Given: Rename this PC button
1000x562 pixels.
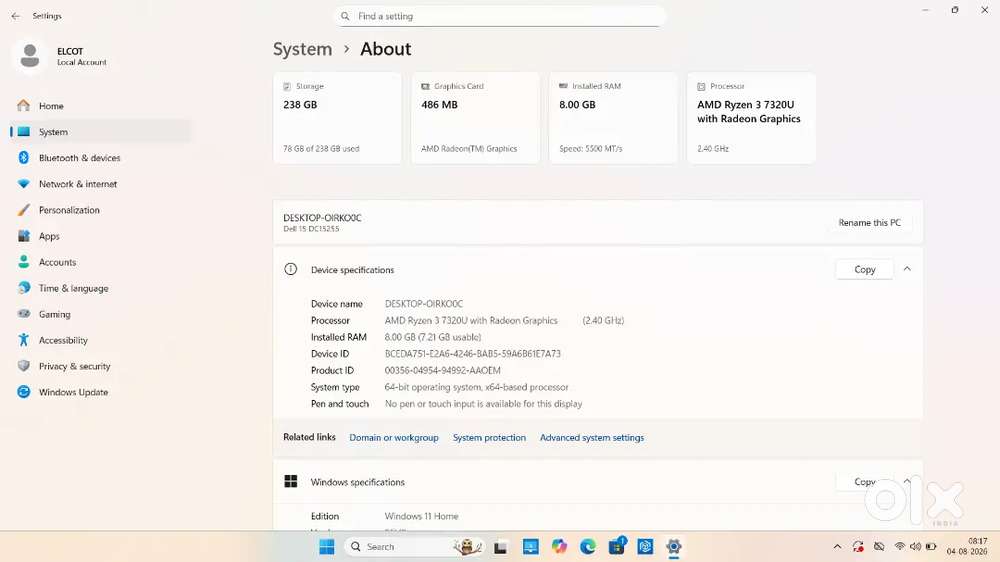Looking at the screenshot, I should [x=869, y=223].
